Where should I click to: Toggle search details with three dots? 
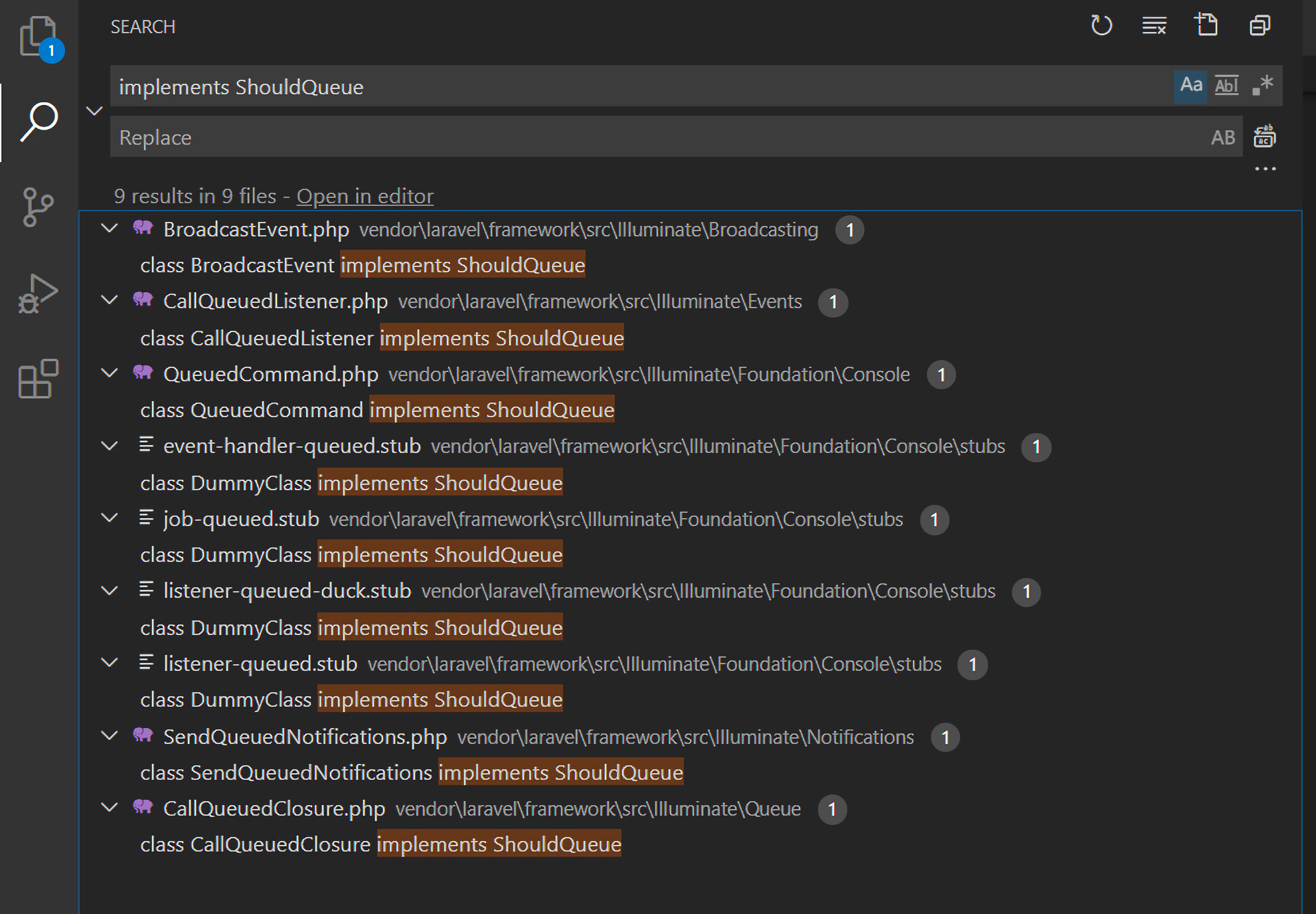click(1265, 169)
